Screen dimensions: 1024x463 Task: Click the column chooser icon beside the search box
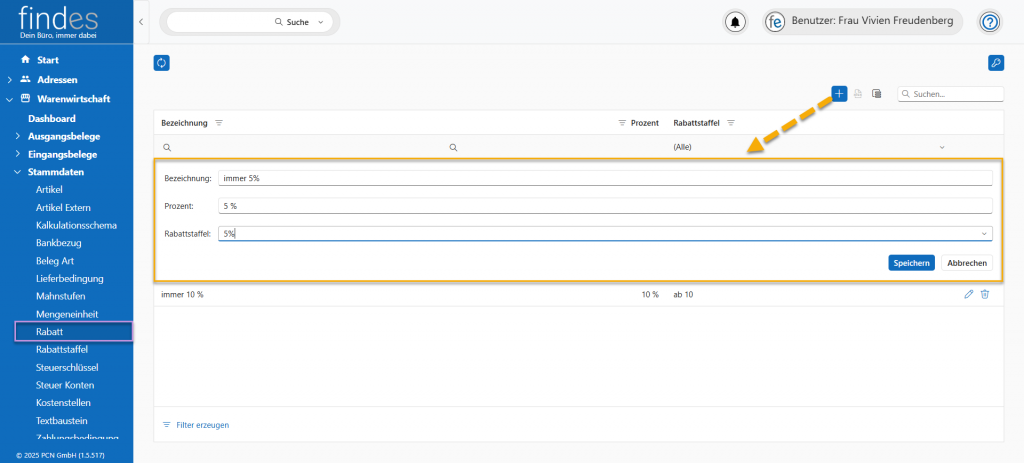pos(876,94)
